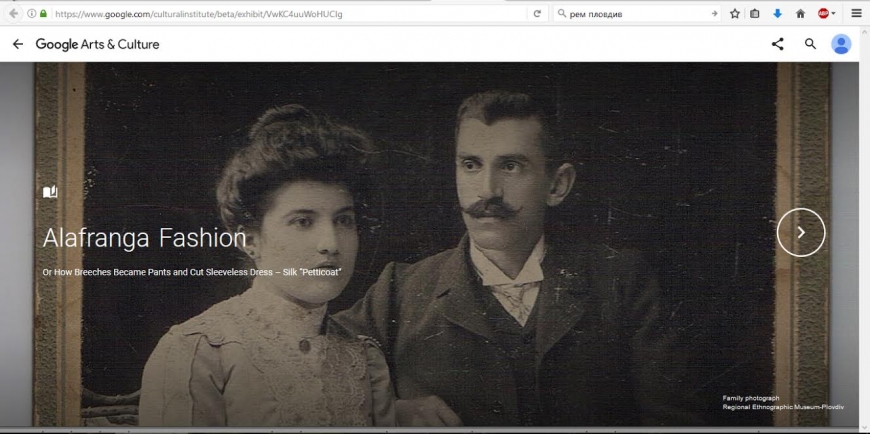Open the Firefox downloads arrow

[x=777, y=13]
